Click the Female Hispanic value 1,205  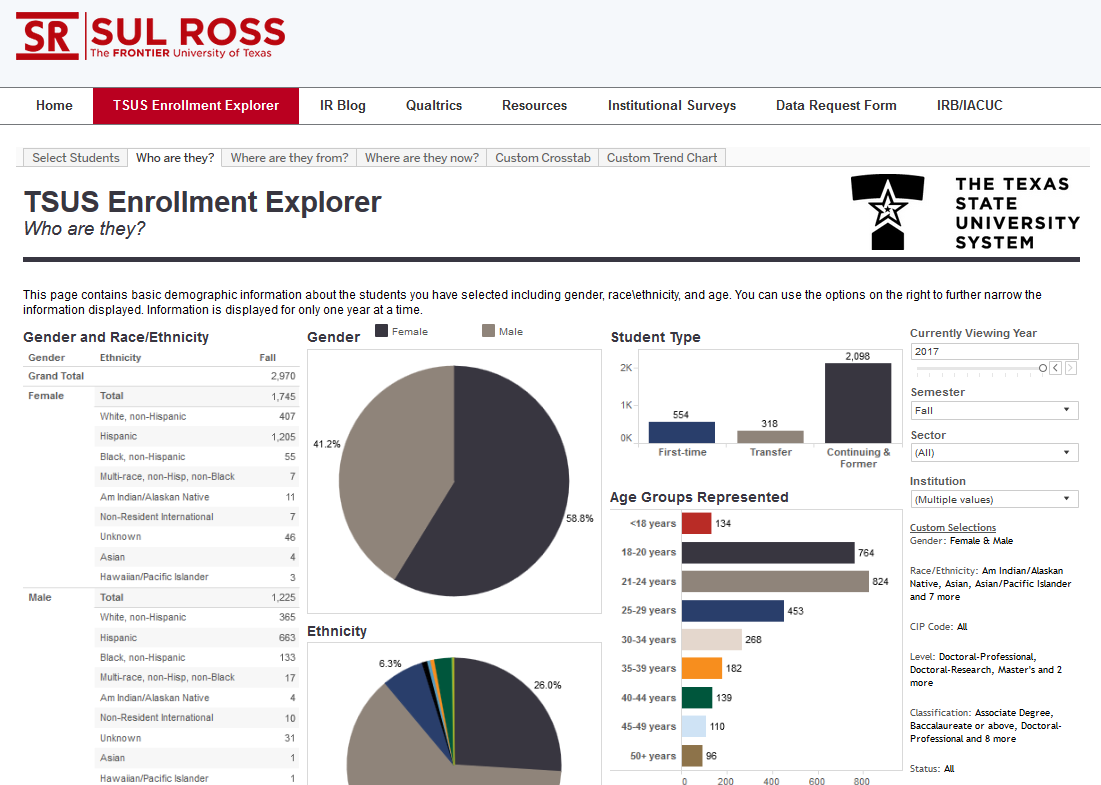pyautogui.click(x=283, y=437)
